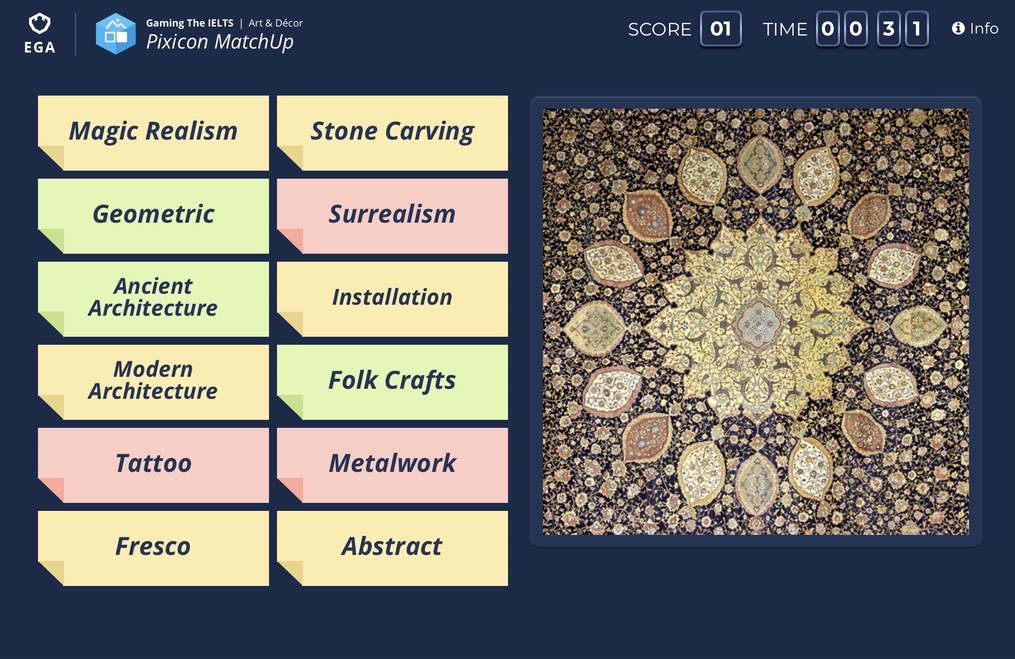Image resolution: width=1015 pixels, height=659 pixels.
Task: Choose the Stone Carving card
Action: pyautogui.click(x=392, y=133)
